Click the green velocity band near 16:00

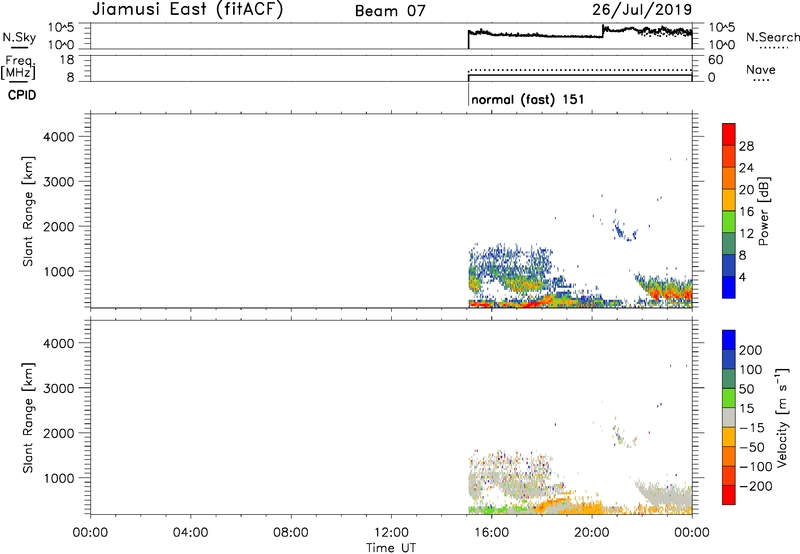click(x=497, y=509)
